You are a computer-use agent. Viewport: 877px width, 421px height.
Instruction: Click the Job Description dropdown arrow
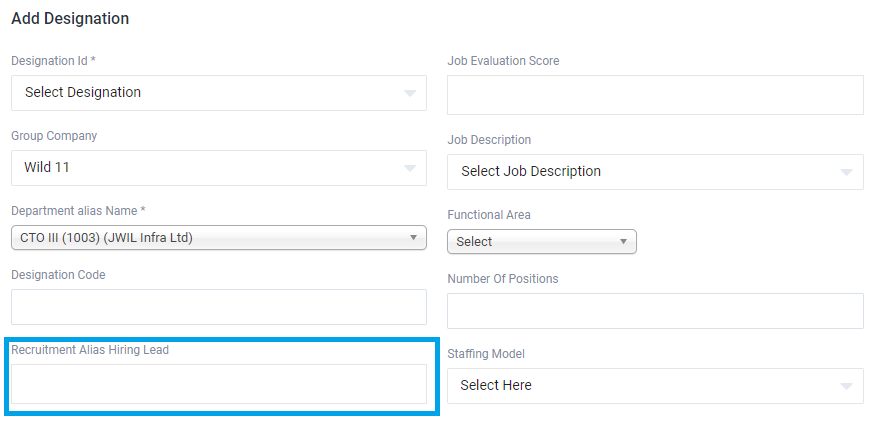click(846, 172)
